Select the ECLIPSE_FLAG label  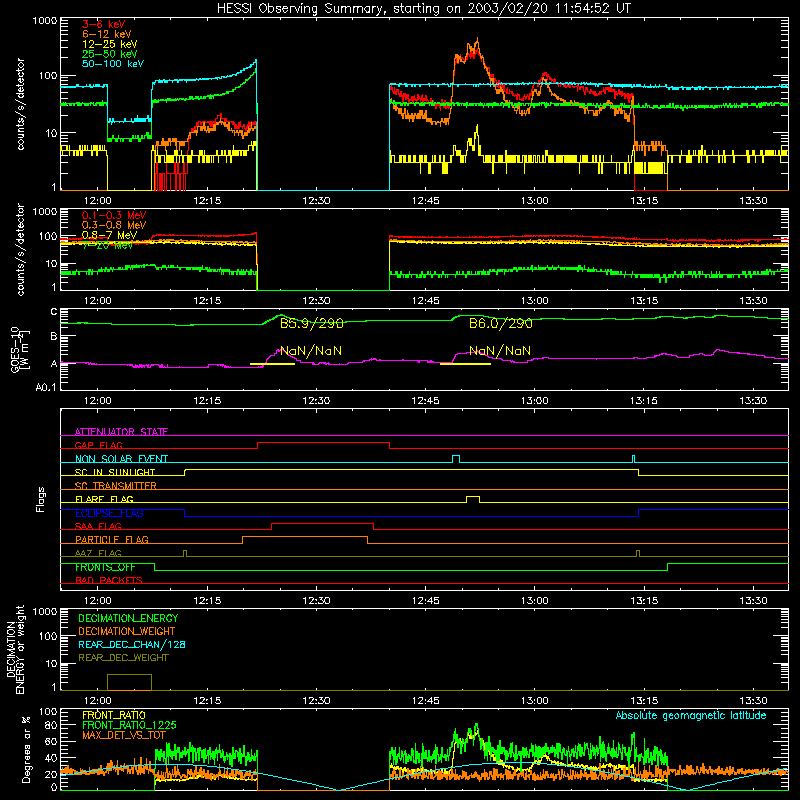pyautogui.click(x=109, y=513)
